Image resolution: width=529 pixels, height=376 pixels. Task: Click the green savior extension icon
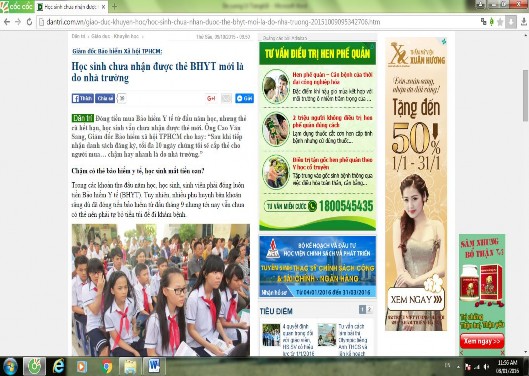click(492, 22)
